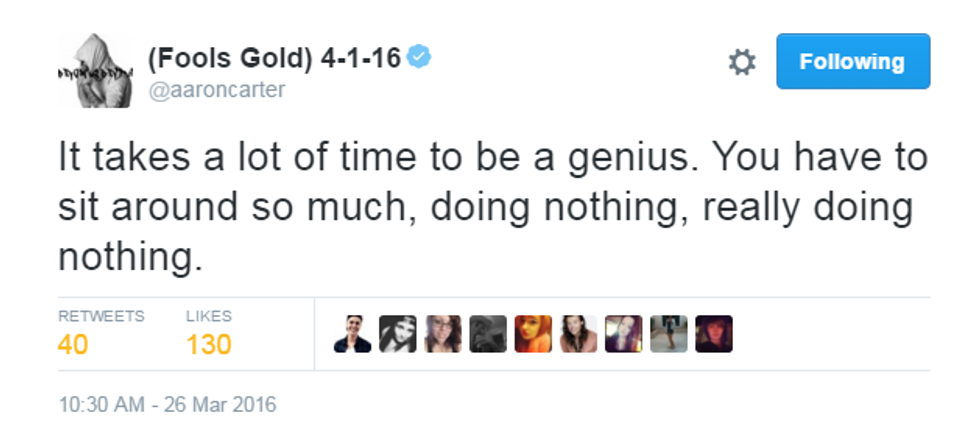980x432 pixels.
Task: View the retweets count of 40
Action: [72, 345]
